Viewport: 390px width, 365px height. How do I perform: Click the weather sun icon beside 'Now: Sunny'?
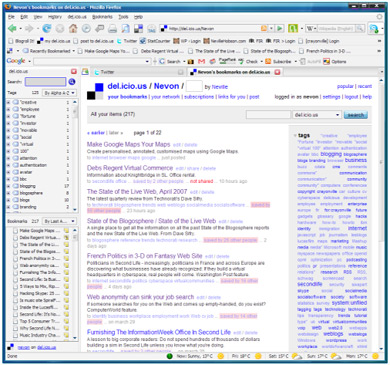click(220, 356)
